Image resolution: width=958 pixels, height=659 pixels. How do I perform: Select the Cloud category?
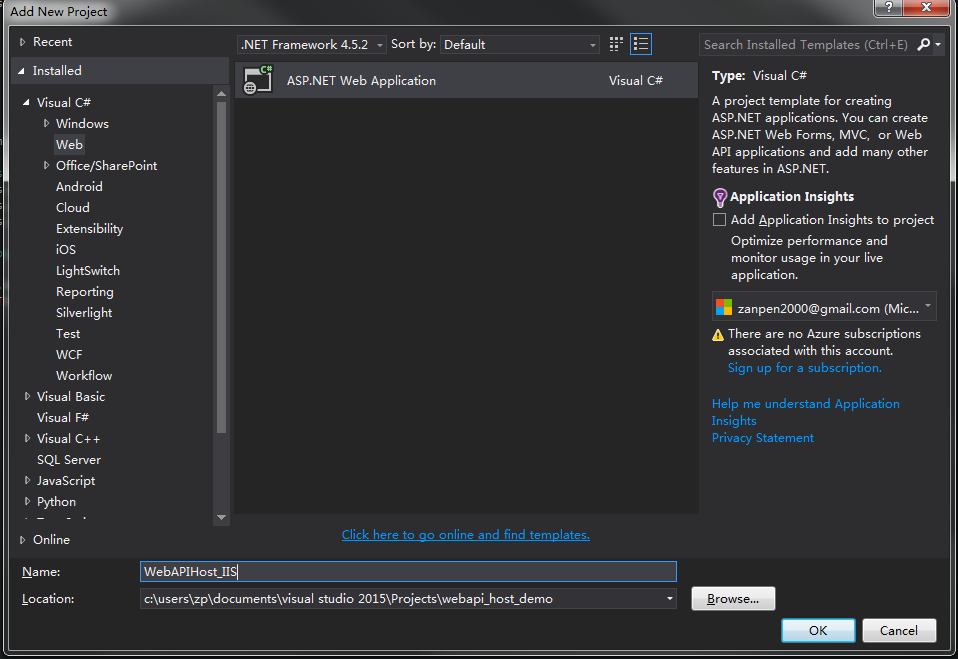coord(73,208)
